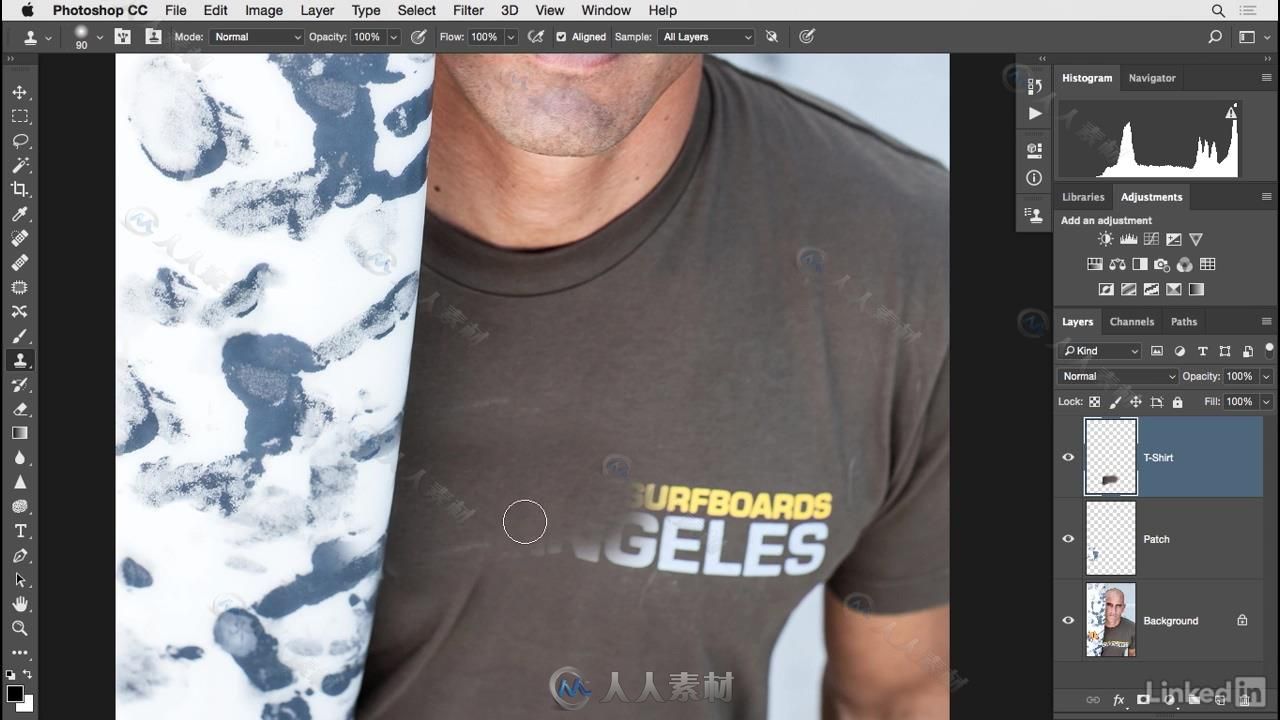Select the Pen tool
This screenshot has width=1280, height=720.
[19, 555]
